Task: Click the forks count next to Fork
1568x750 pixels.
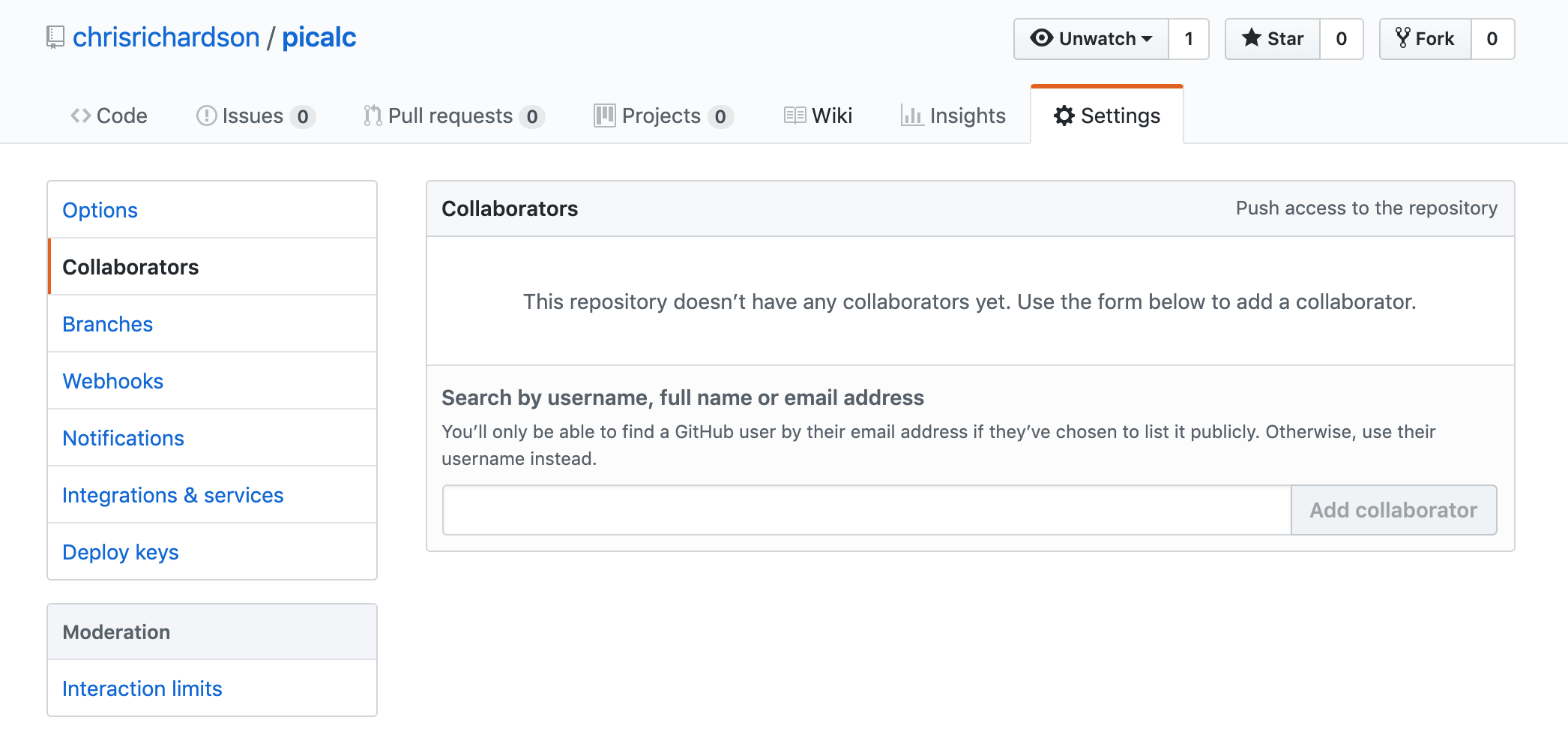Action: pos(1492,39)
